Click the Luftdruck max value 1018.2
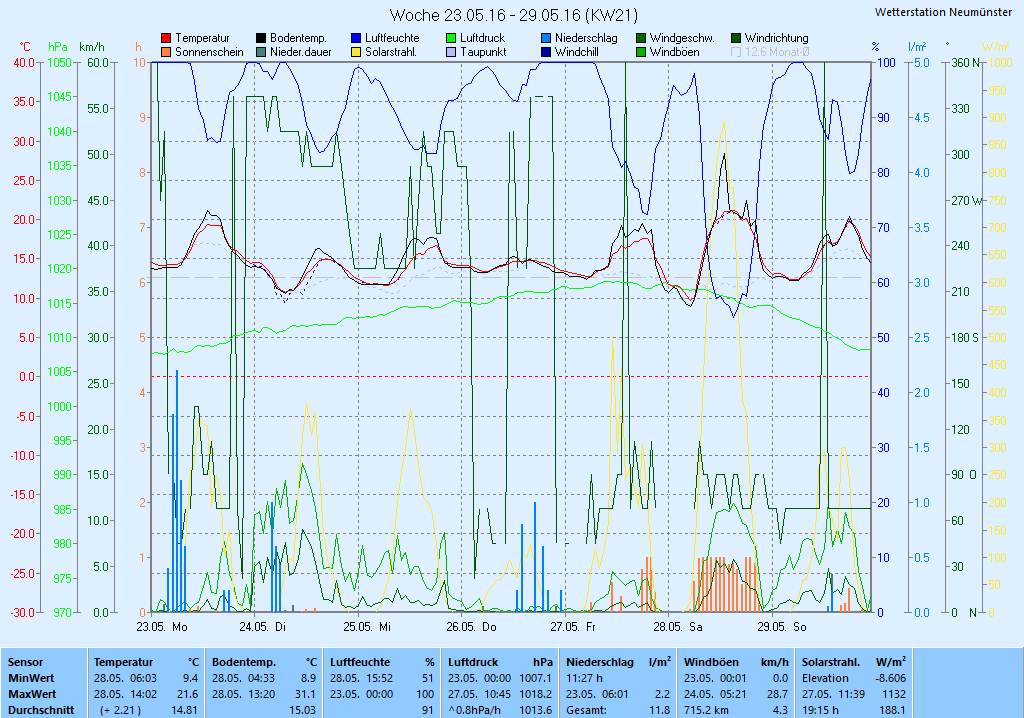 (536, 694)
